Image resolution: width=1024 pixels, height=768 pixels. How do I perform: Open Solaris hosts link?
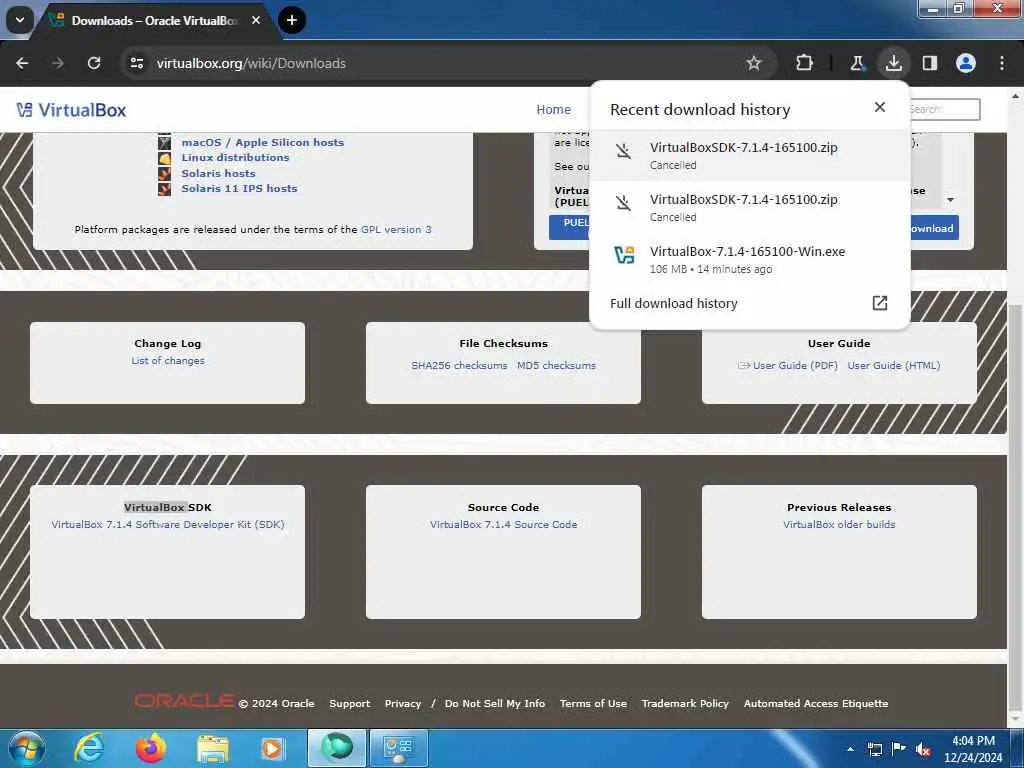218,173
